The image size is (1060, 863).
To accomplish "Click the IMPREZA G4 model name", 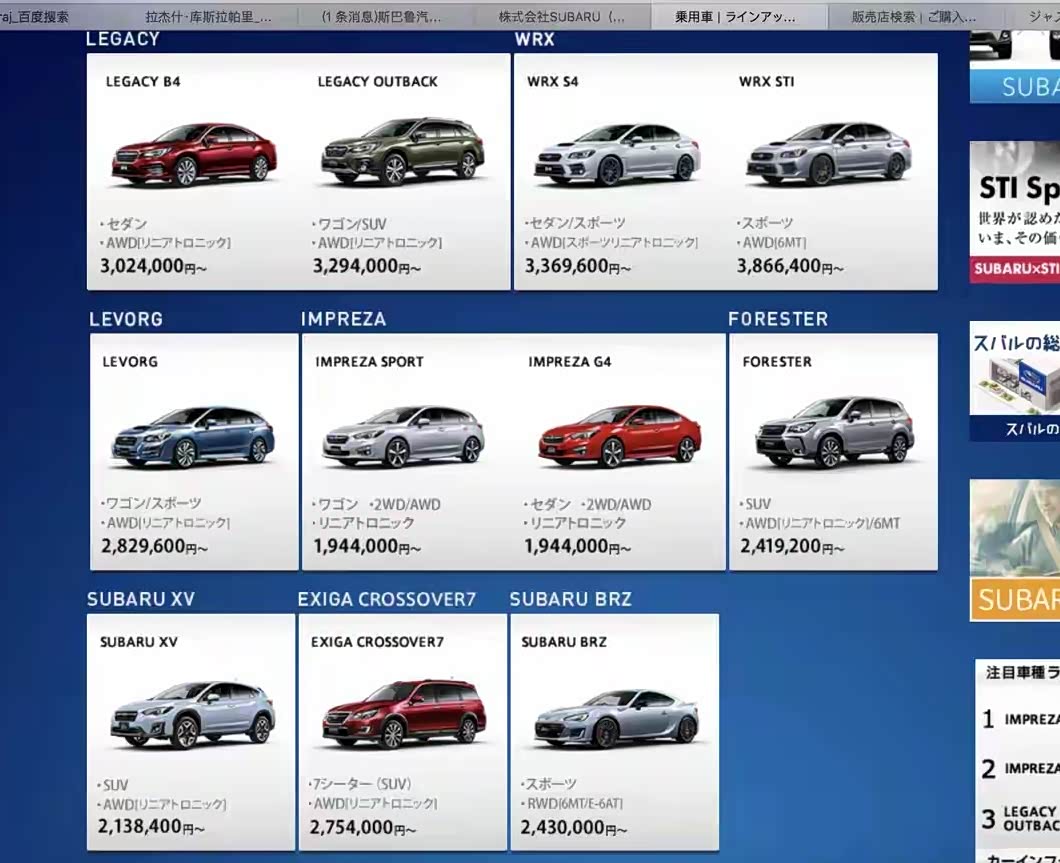I will coord(570,362).
